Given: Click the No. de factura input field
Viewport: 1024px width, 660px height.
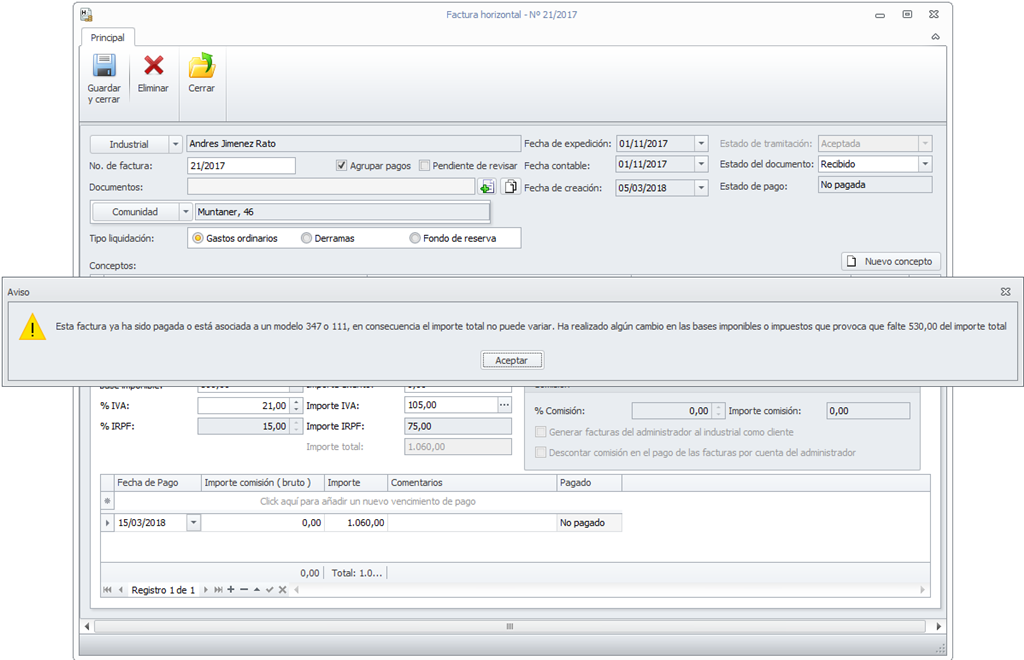Looking at the screenshot, I should (241, 166).
